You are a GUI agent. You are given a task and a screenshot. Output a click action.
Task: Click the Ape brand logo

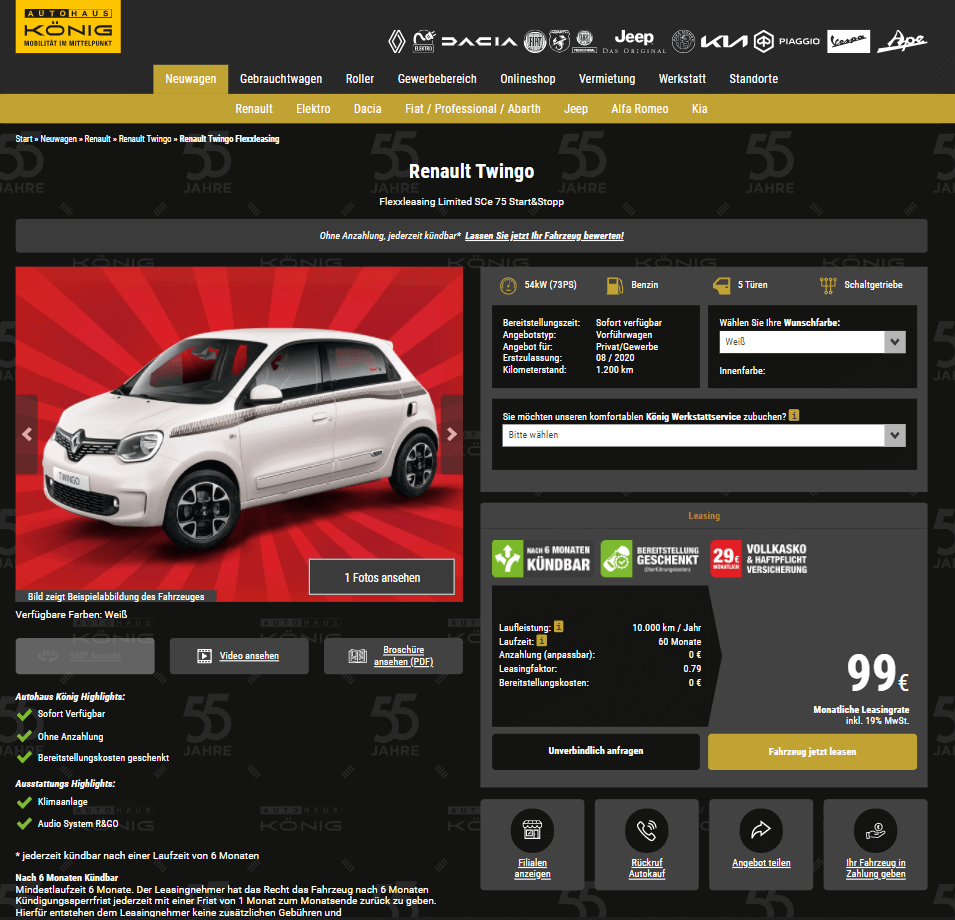(x=901, y=41)
